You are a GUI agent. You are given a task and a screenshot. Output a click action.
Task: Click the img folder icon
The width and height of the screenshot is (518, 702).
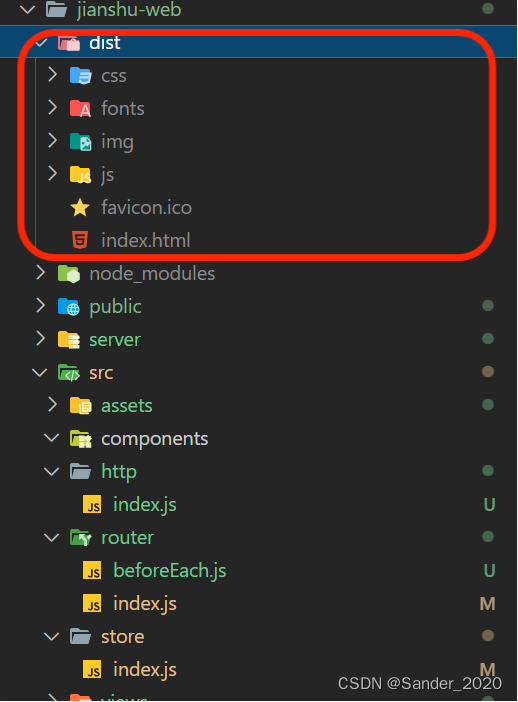pos(81,142)
